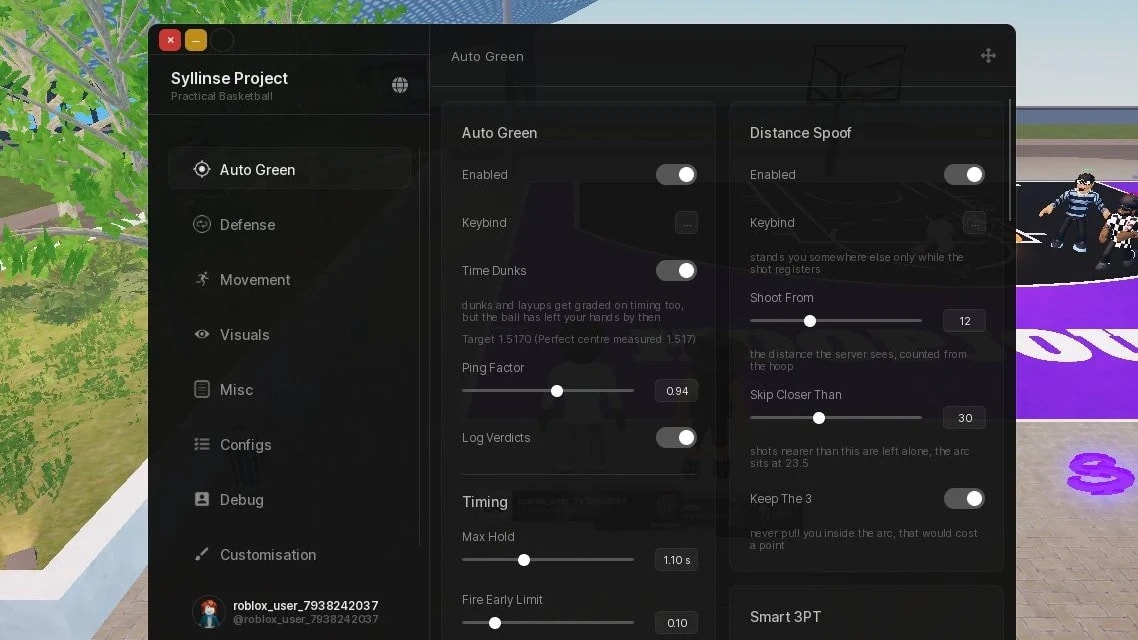1138x640 pixels.
Task: Turn off the Time Dunks toggle
Action: pos(676,271)
